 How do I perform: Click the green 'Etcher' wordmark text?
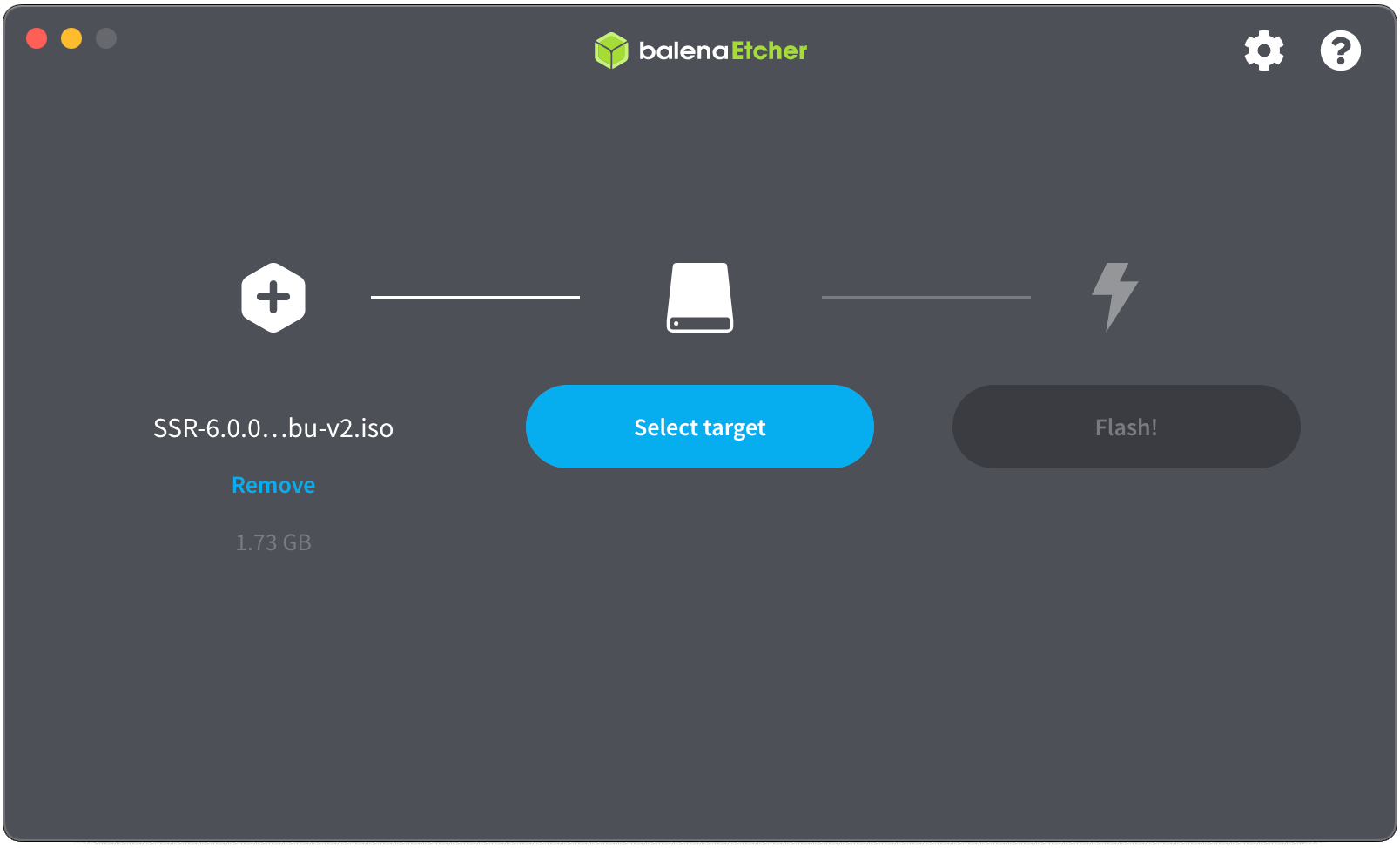pyautogui.click(x=769, y=51)
